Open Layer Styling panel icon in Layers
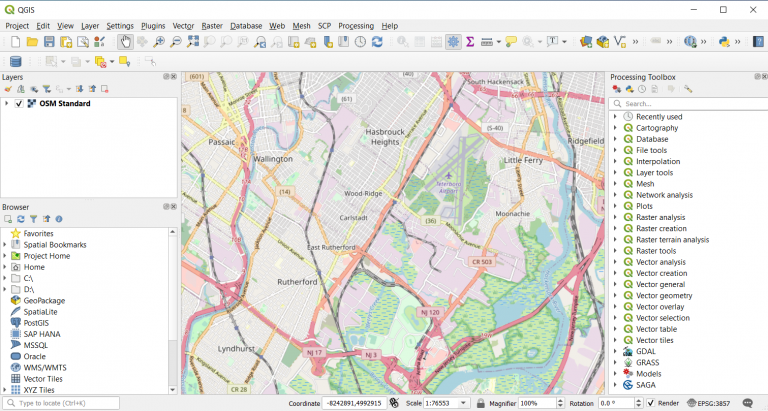768x411 pixels. [8, 89]
